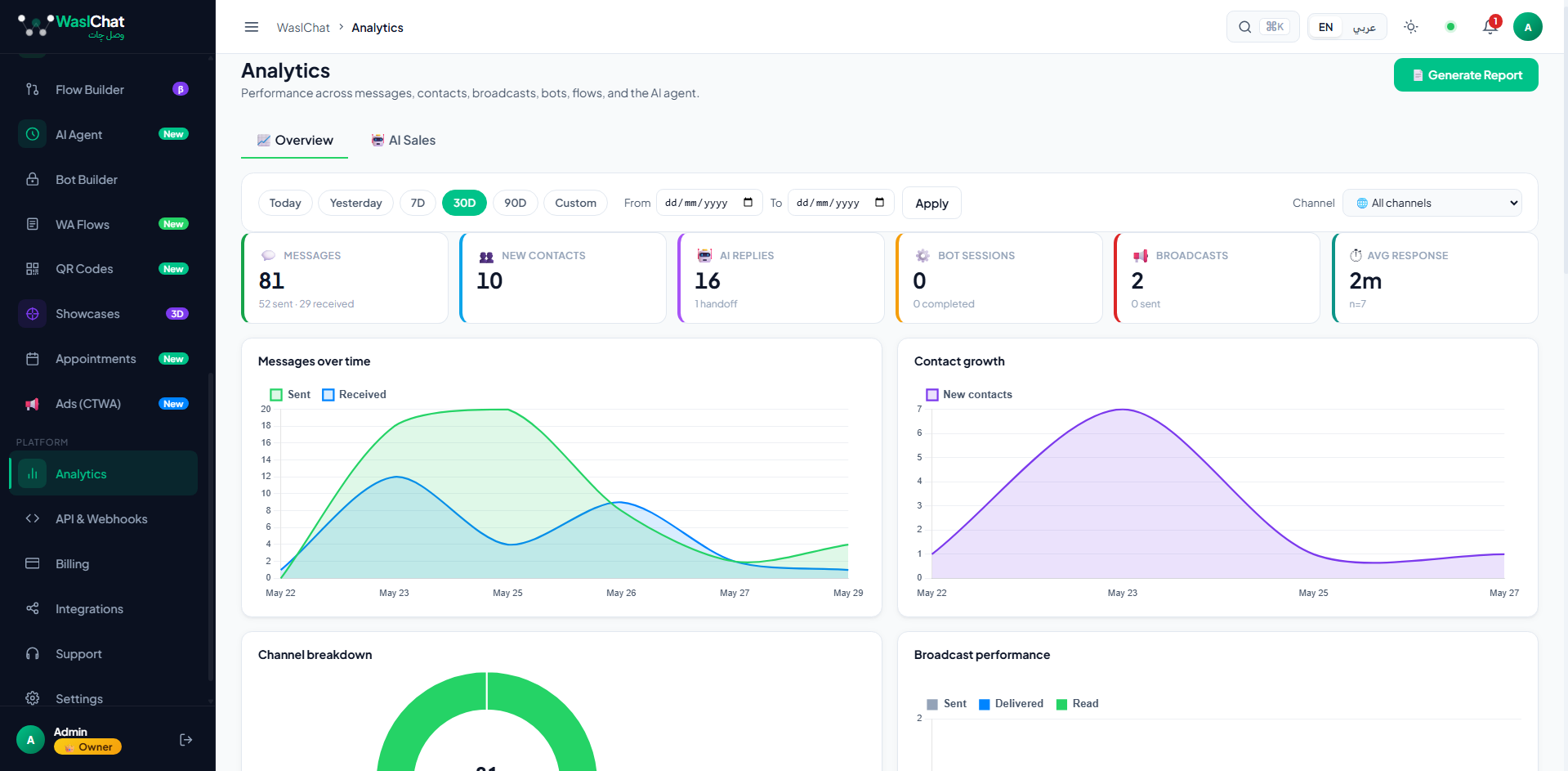Open notifications bell icon

coord(1490,26)
